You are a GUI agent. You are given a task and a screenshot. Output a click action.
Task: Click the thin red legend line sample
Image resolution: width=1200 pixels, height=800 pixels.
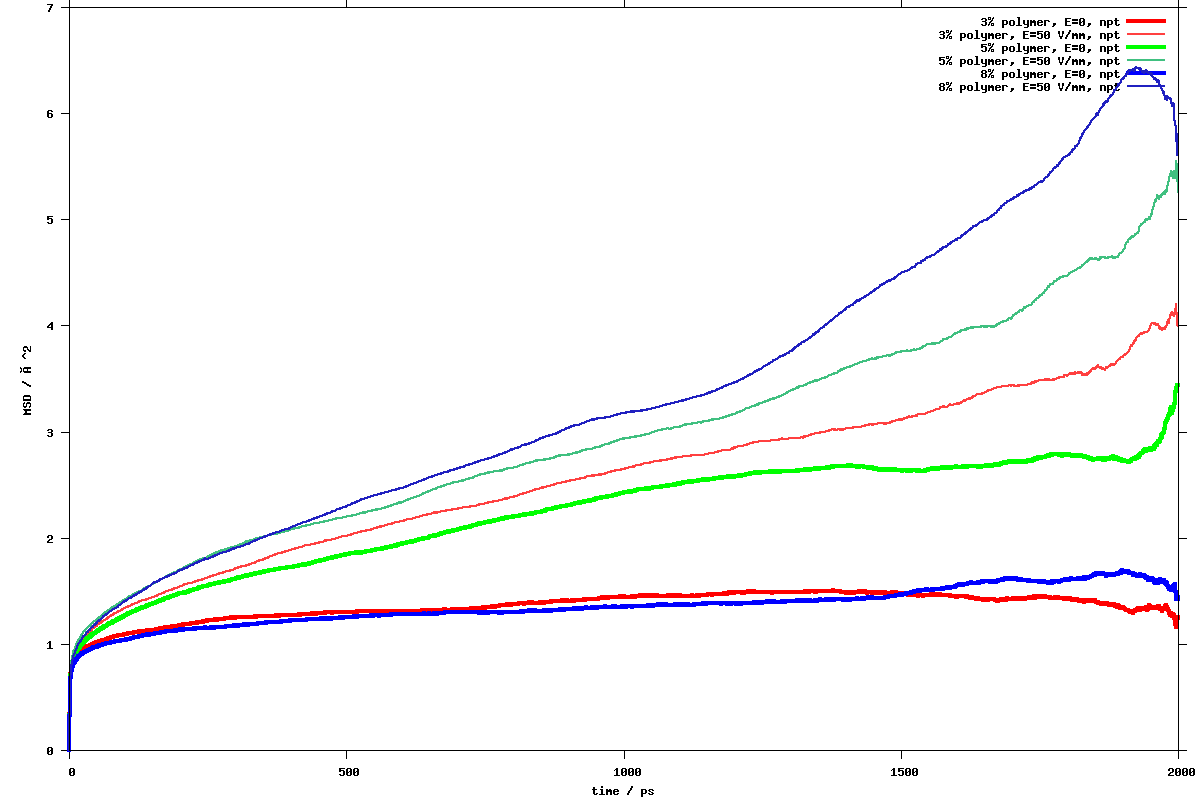1146,34
